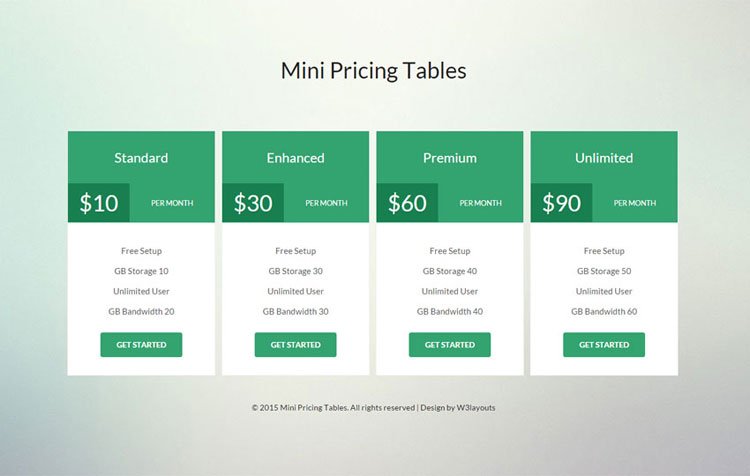Click Get Started on the Enhanced plan
The image size is (750, 476).
pos(295,344)
